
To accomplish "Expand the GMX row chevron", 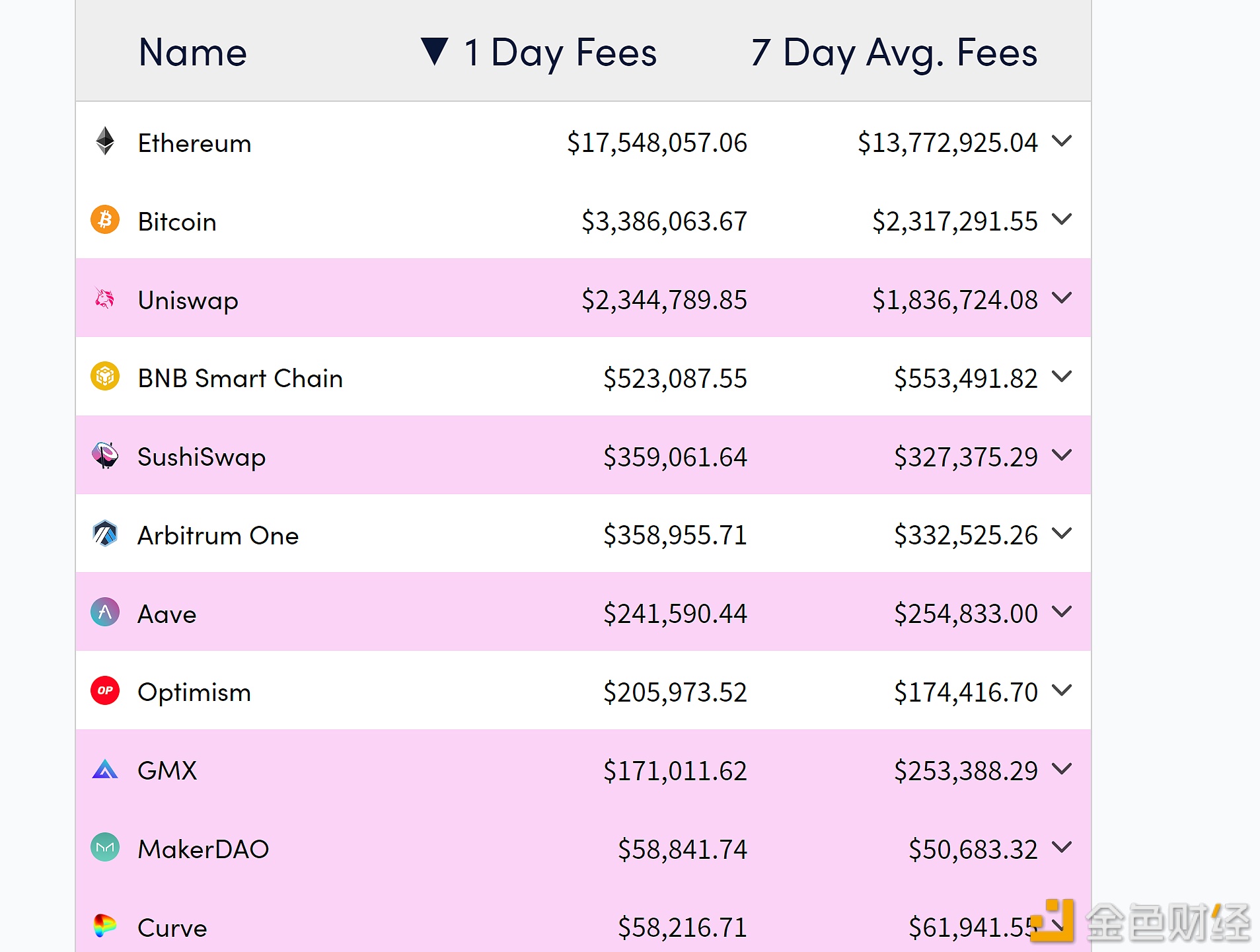I will tap(1062, 769).
